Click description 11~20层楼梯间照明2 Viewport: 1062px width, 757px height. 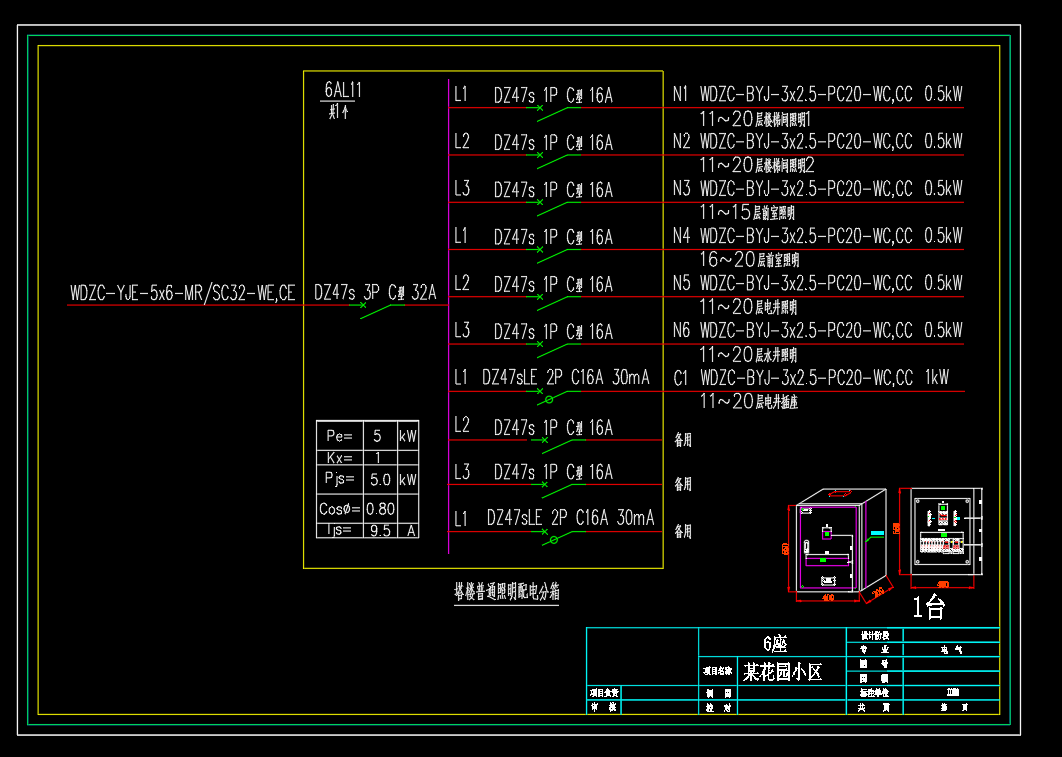point(757,165)
